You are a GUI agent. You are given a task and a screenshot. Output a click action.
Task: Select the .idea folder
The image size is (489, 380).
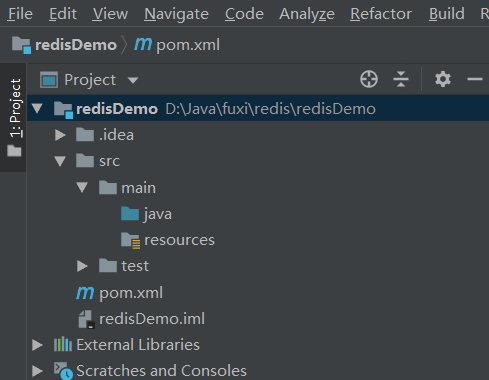point(116,135)
